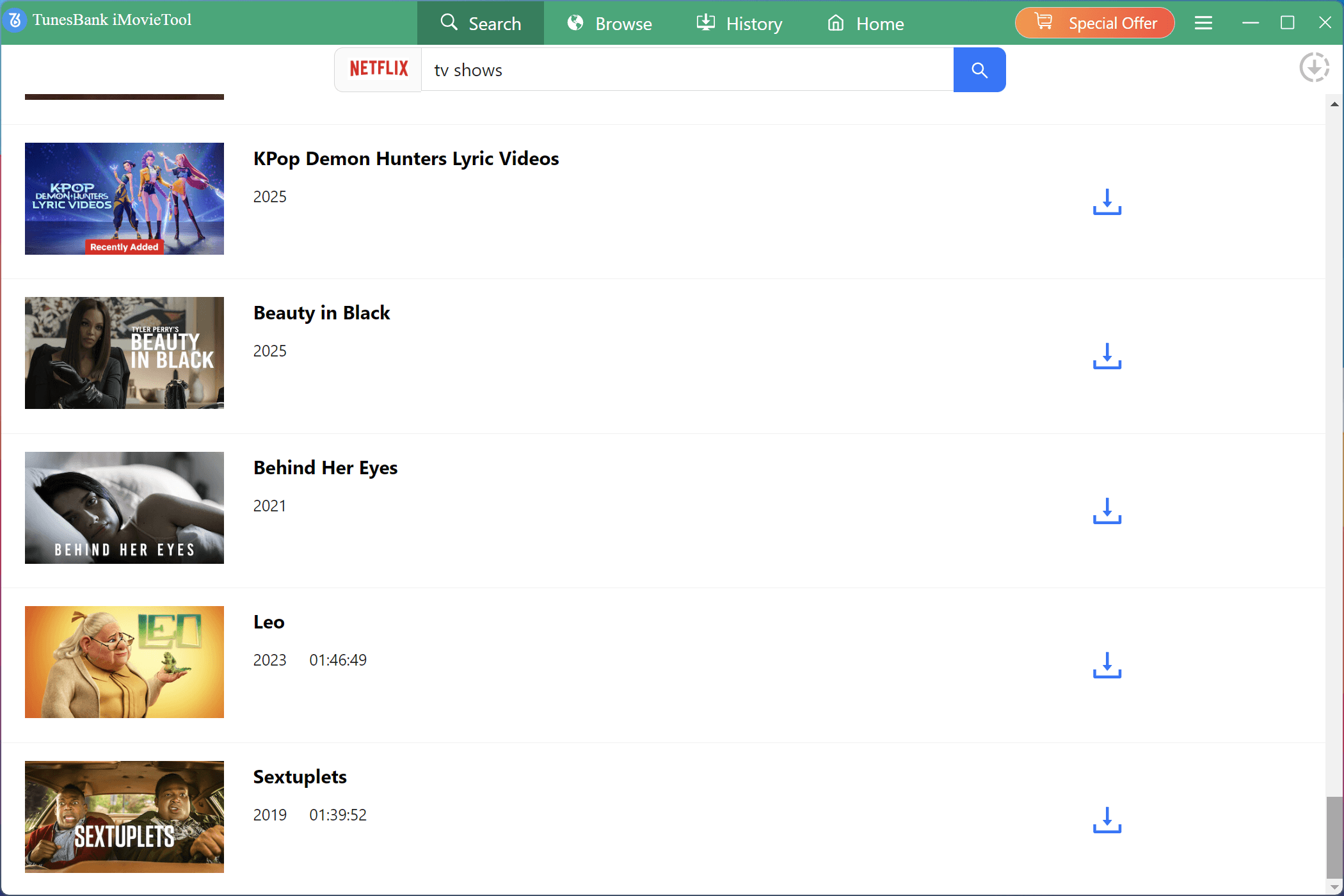Viewport: 1344px width, 896px height.
Task: Select the Beauty in Black title link
Action: click(x=321, y=313)
